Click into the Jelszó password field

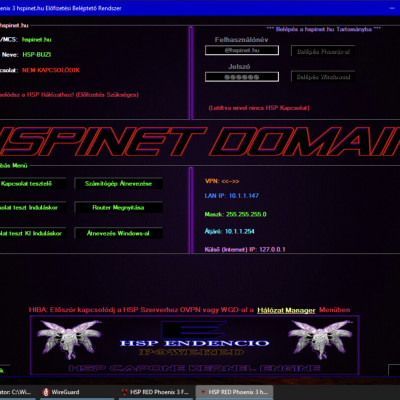click(x=242, y=77)
